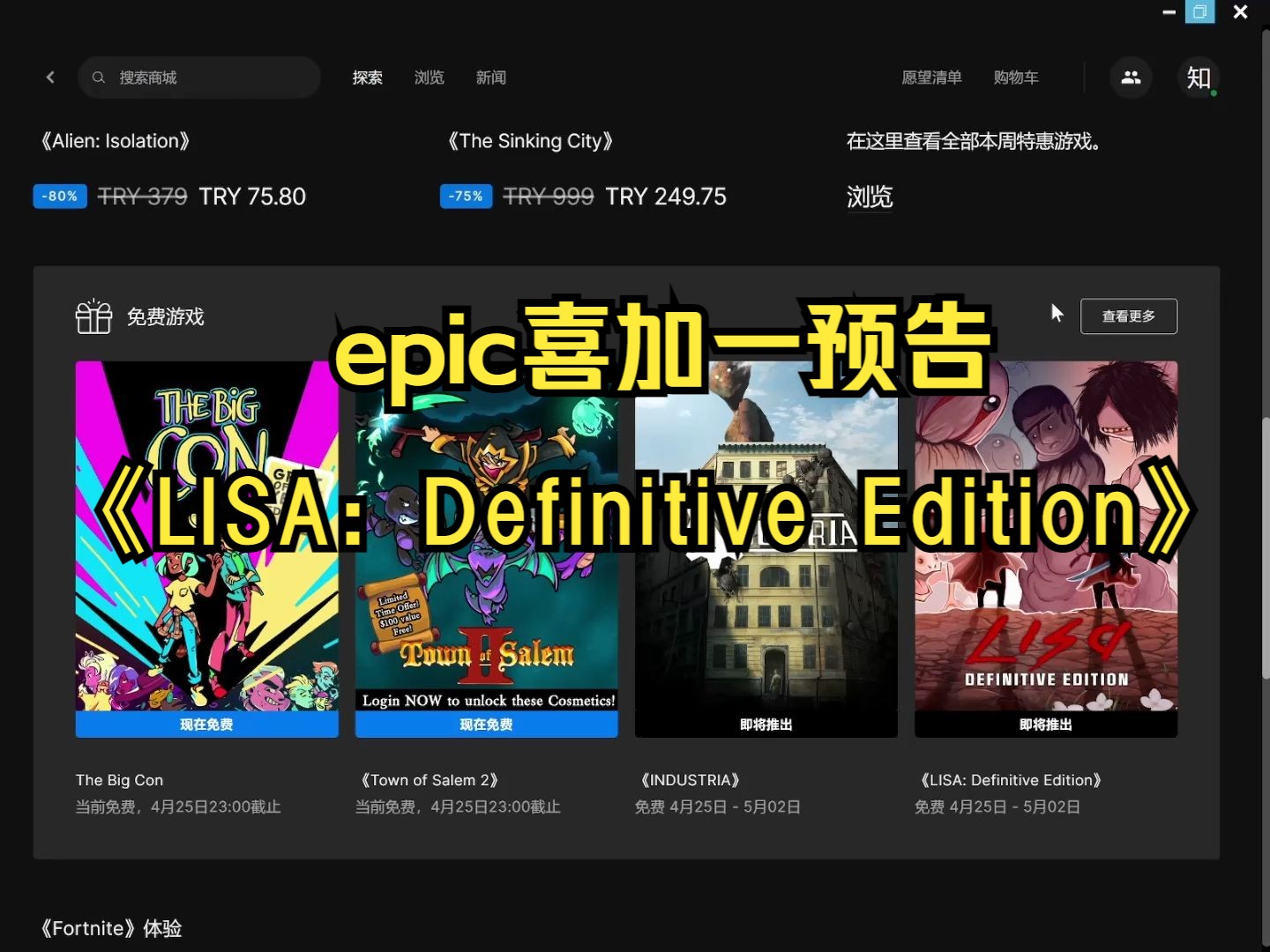The width and height of the screenshot is (1270, 952).
Task: Click The Big Con free-until date text
Action: pyautogui.click(x=178, y=807)
